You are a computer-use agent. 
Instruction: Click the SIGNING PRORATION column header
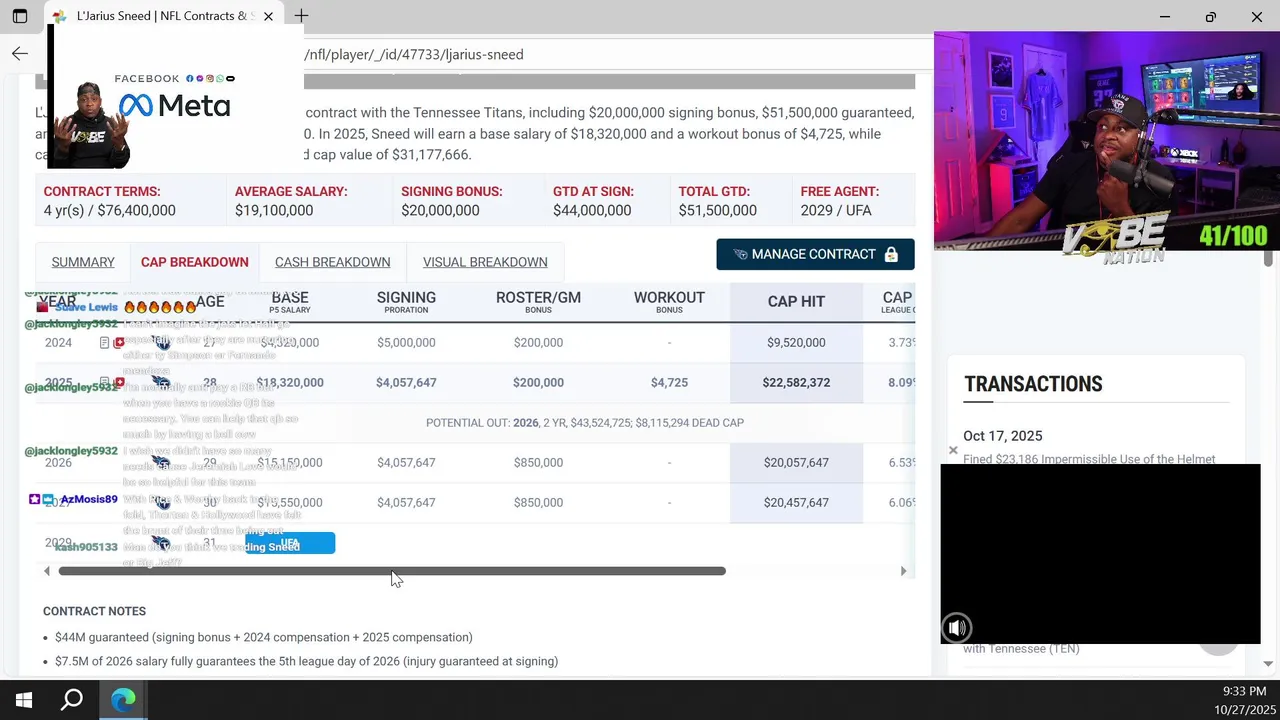pyautogui.click(x=406, y=302)
